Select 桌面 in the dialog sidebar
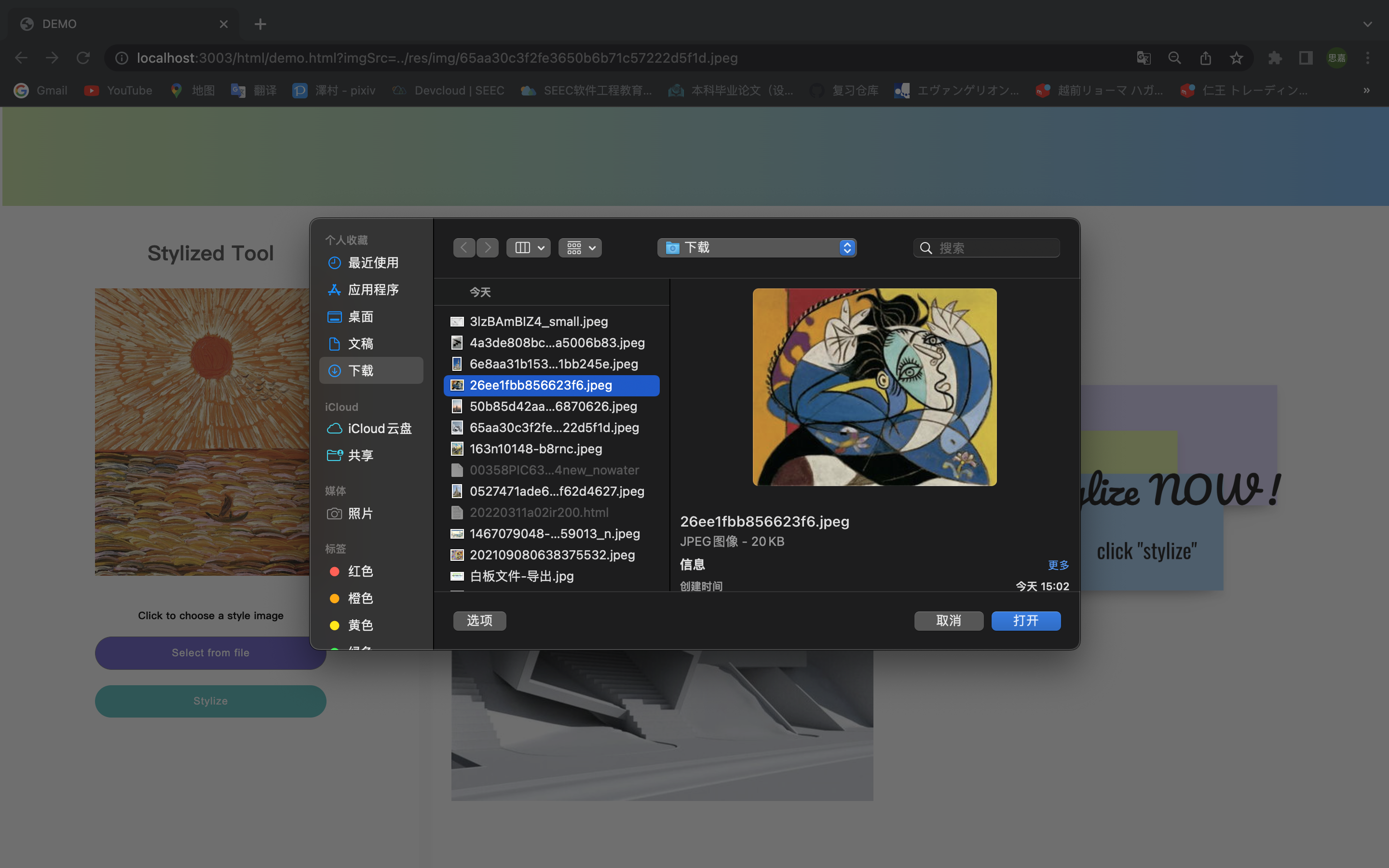The width and height of the screenshot is (1389, 868). [x=360, y=317]
